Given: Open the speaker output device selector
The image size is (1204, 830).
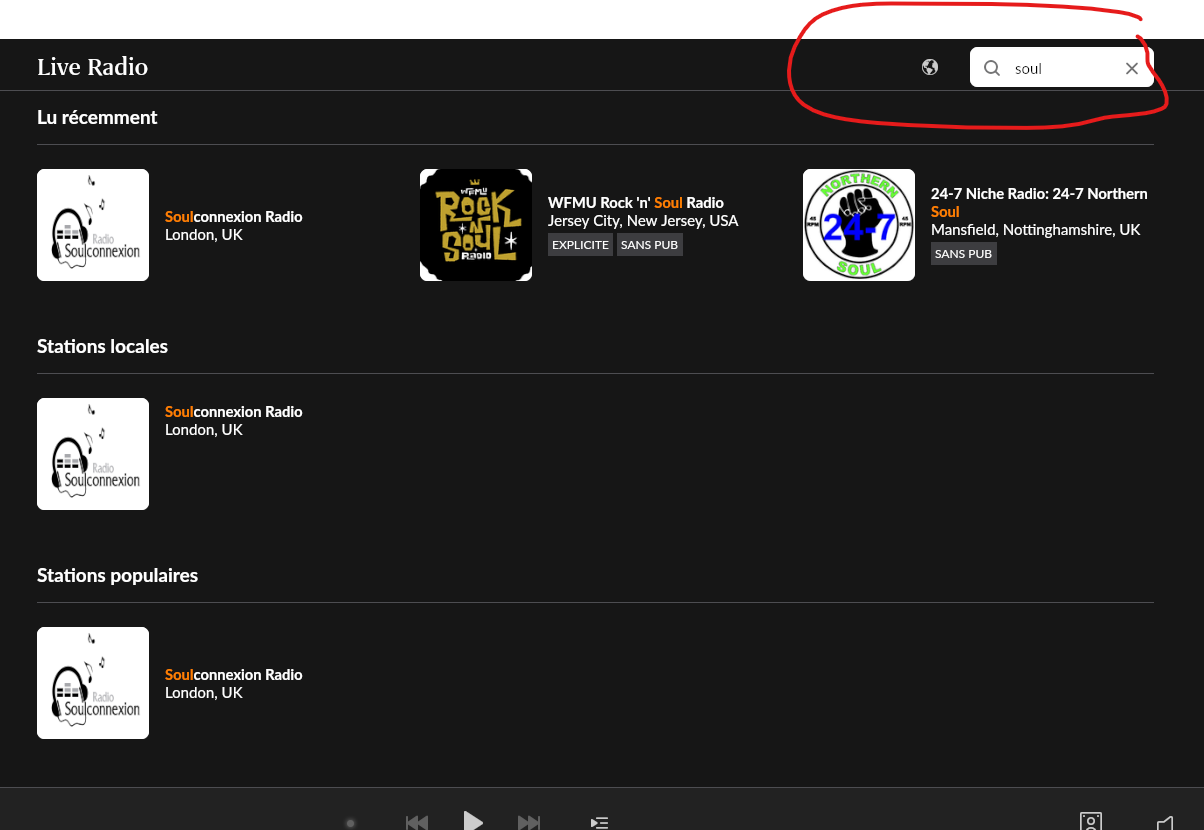Looking at the screenshot, I should [1091, 821].
